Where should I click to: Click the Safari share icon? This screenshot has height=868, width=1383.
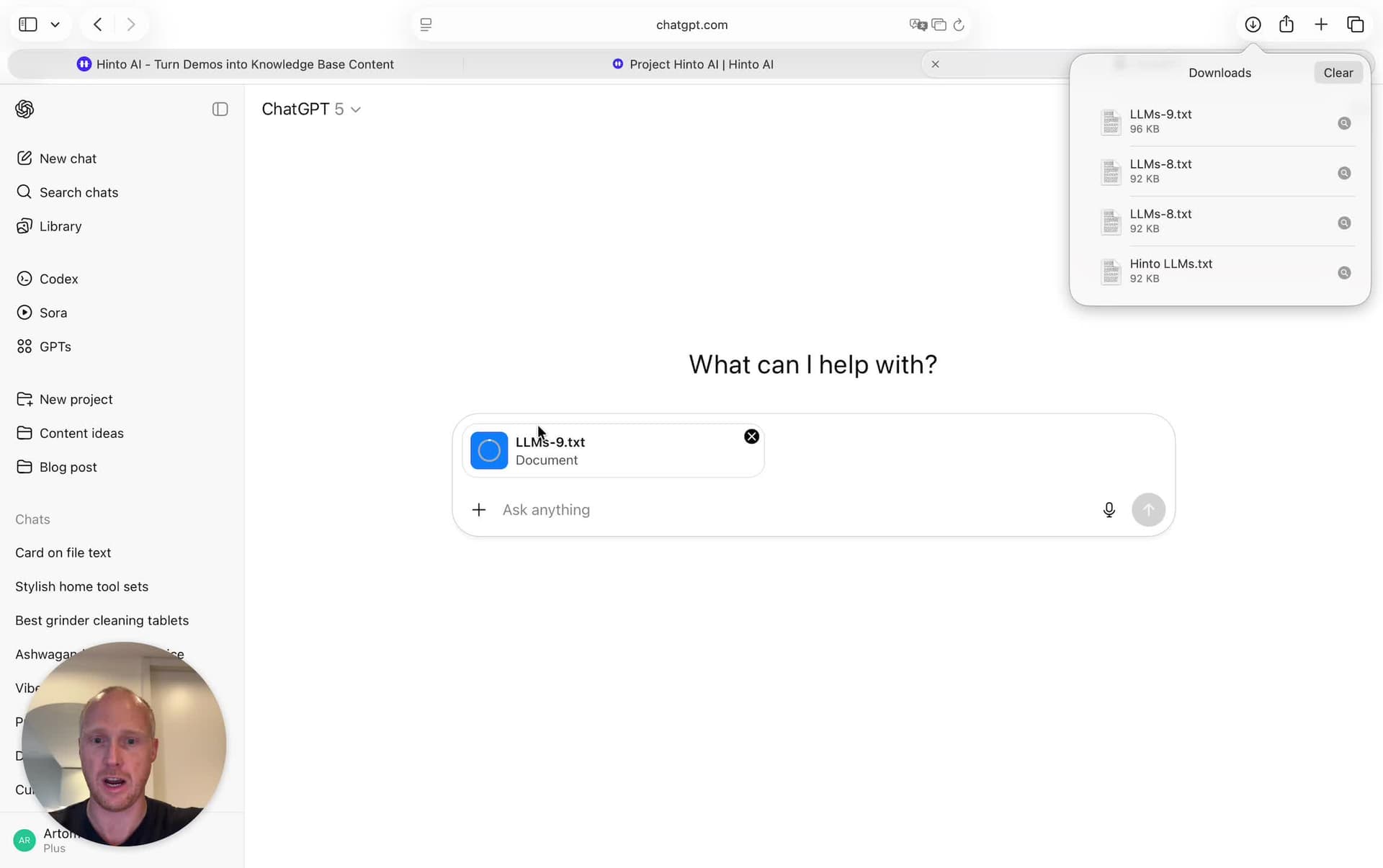point(1286,24)
